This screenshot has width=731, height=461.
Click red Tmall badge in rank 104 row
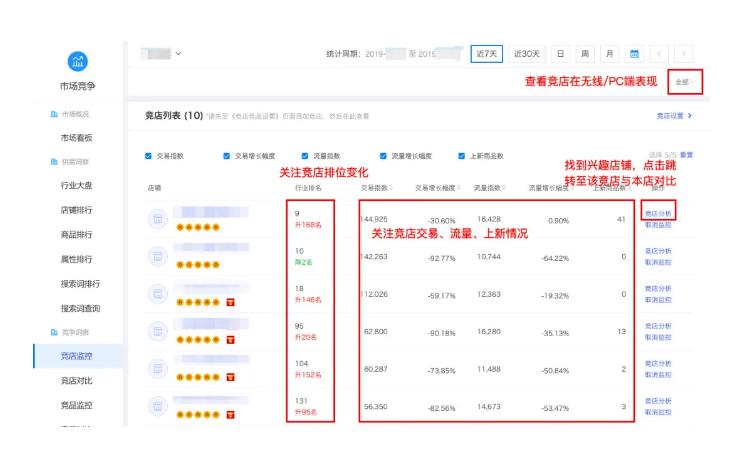click(x=230, y=377)
